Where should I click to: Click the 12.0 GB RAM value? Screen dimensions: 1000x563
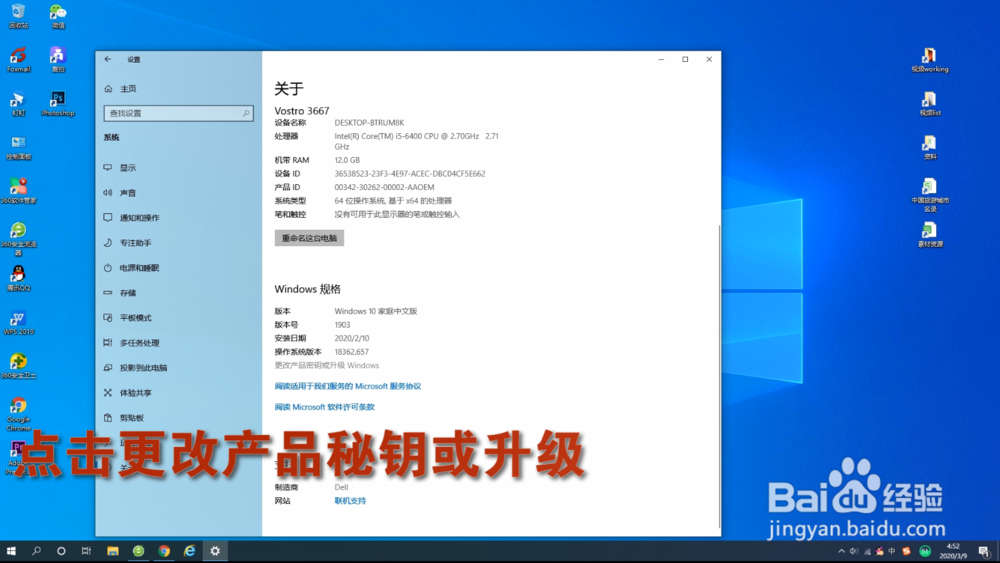[347, 160]
